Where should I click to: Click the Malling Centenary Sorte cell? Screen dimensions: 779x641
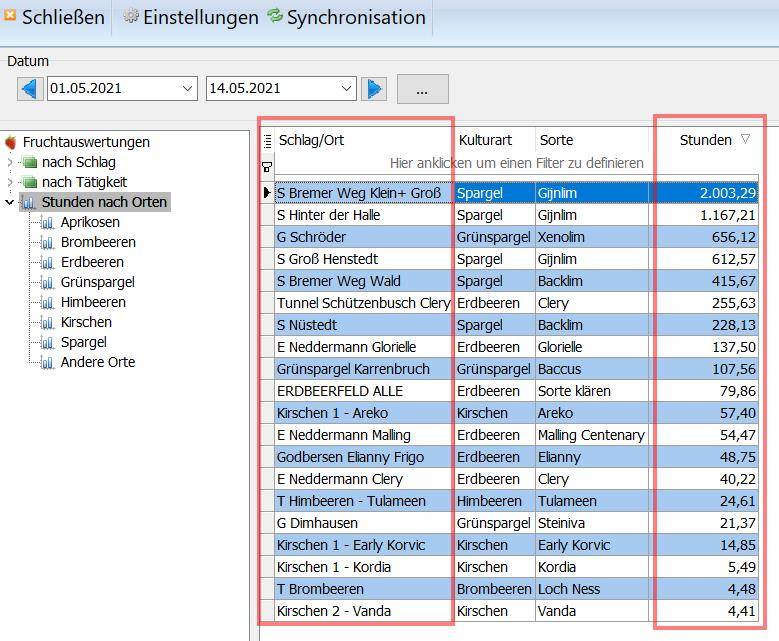point(592,435)
